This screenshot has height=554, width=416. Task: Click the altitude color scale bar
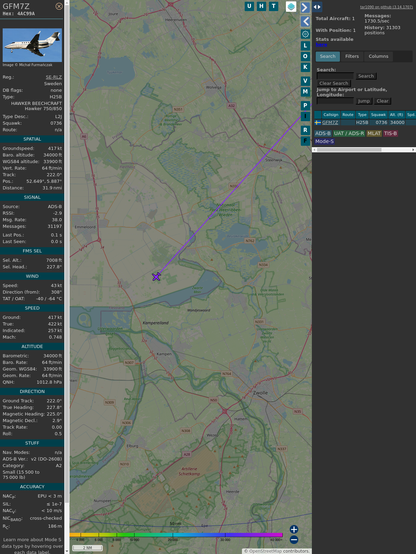coord(176,535)
